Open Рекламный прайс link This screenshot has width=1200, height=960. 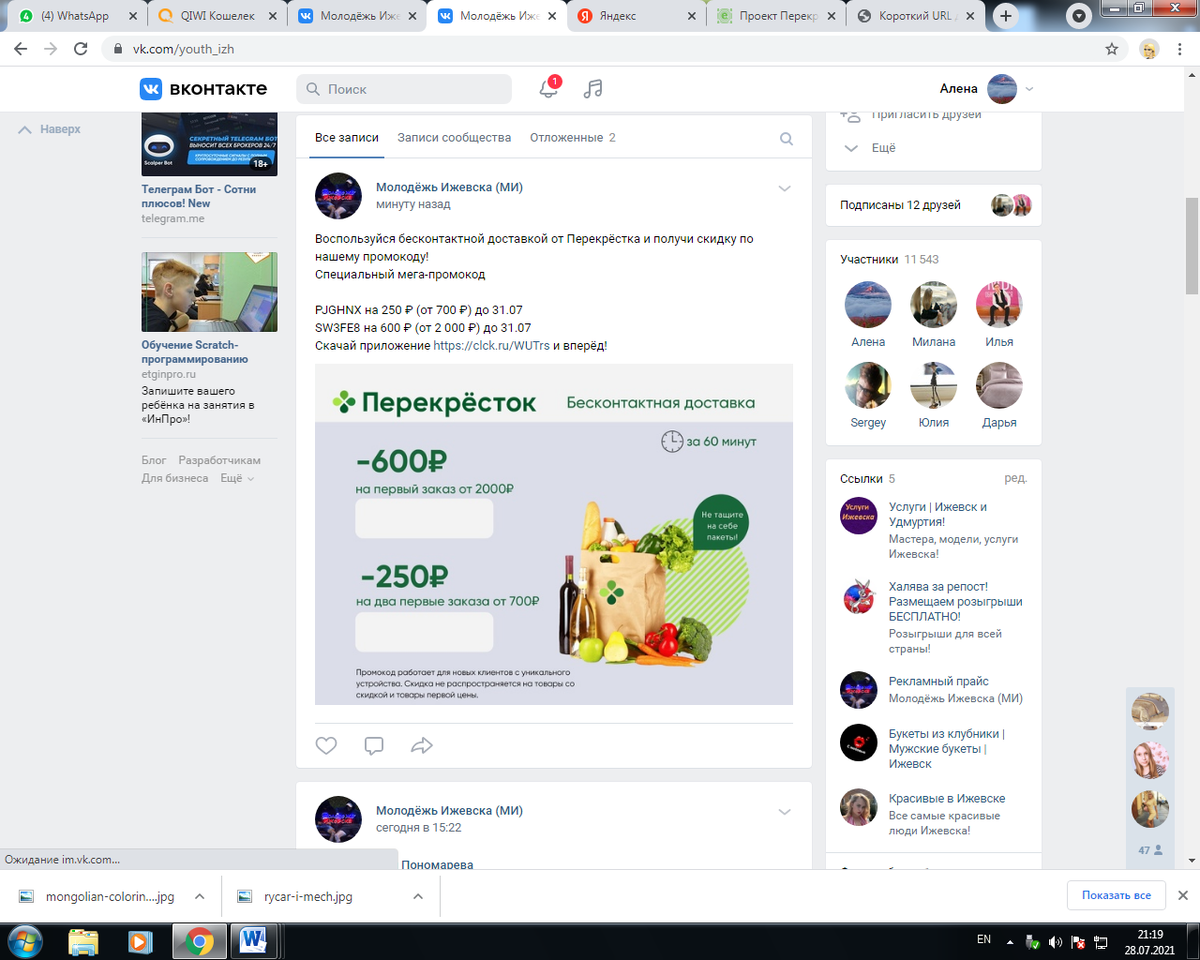point(939,682)
